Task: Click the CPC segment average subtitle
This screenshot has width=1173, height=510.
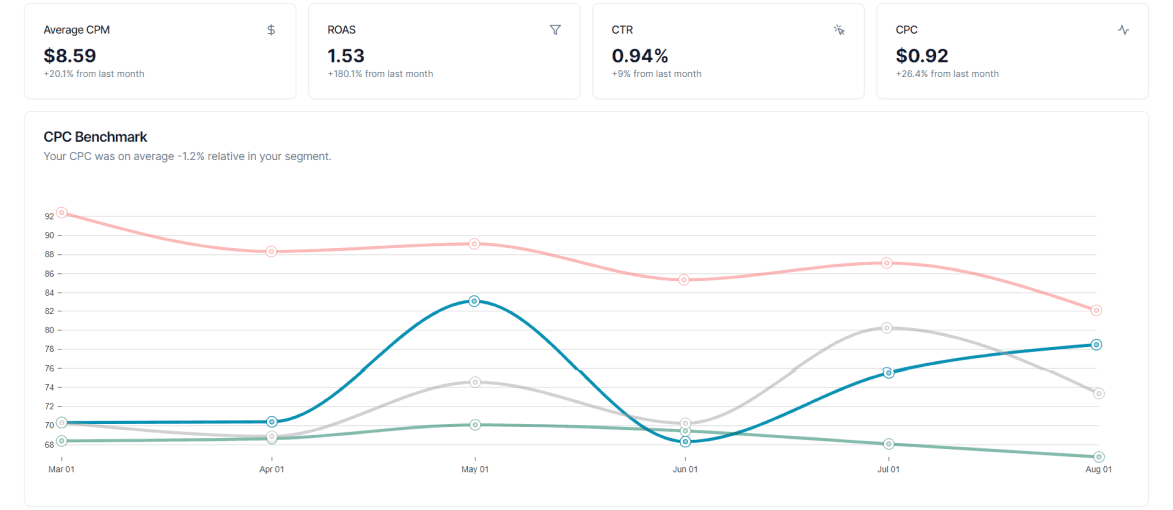Action: click(187, 157)
